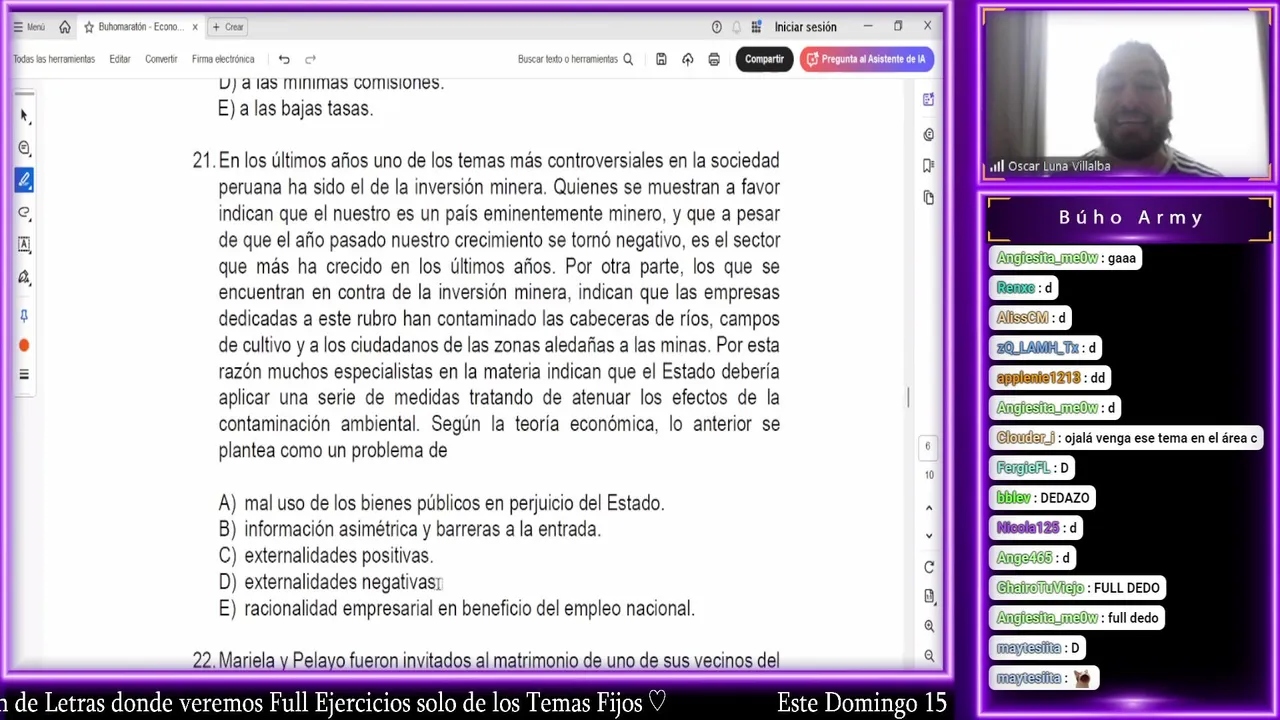Go to previous page with up arrow
Screen dimensions: 1280x720
[929, 508]
